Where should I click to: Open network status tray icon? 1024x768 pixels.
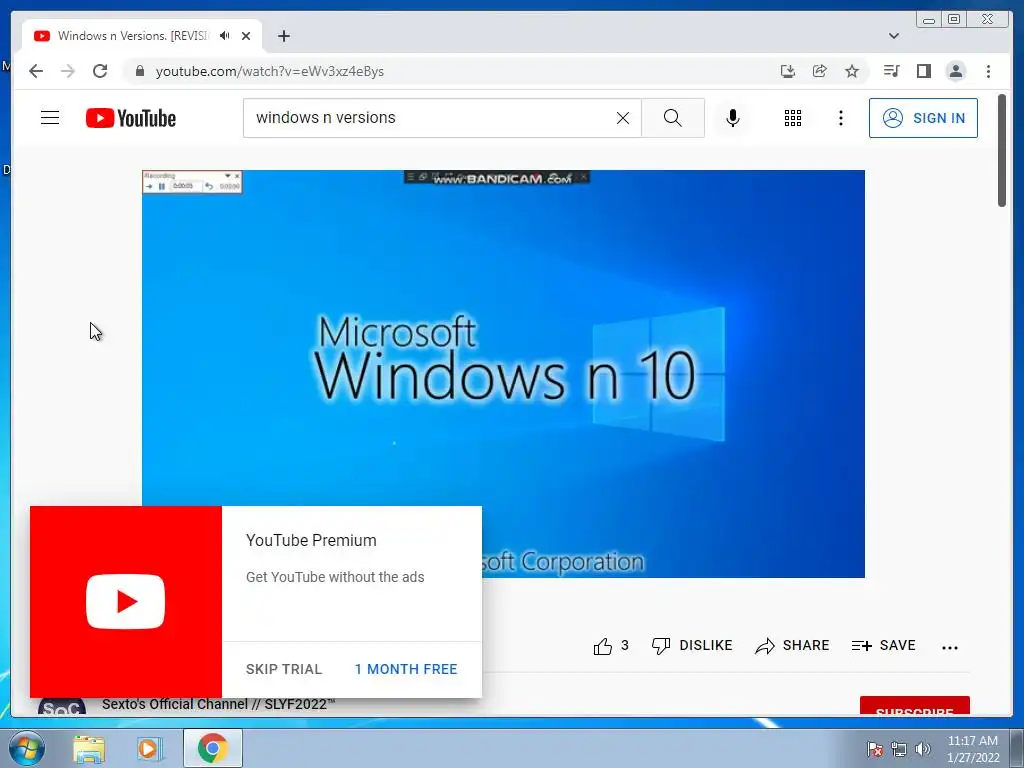click(899, 749)
